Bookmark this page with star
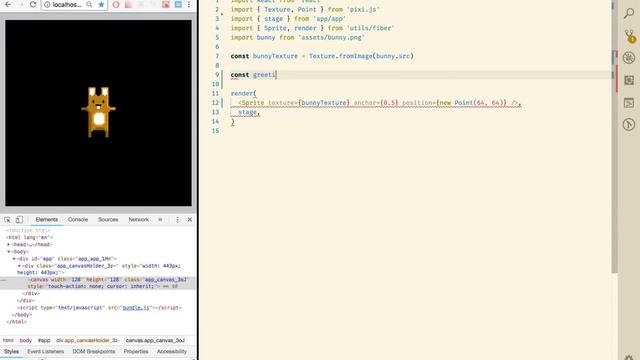Viewport: 640px width, 360px height. 101,5
